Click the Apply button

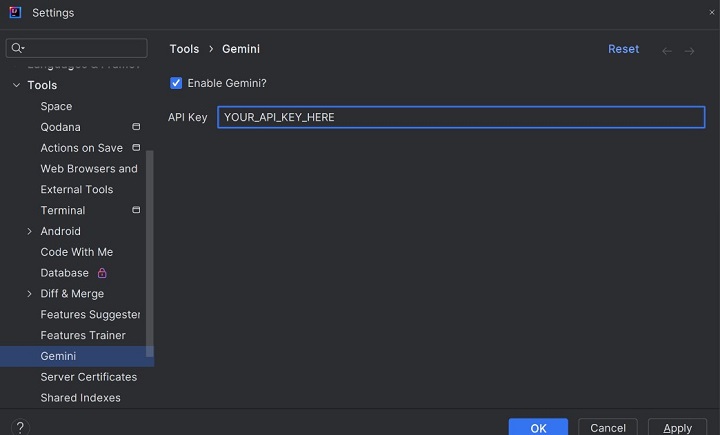point(677,427)
